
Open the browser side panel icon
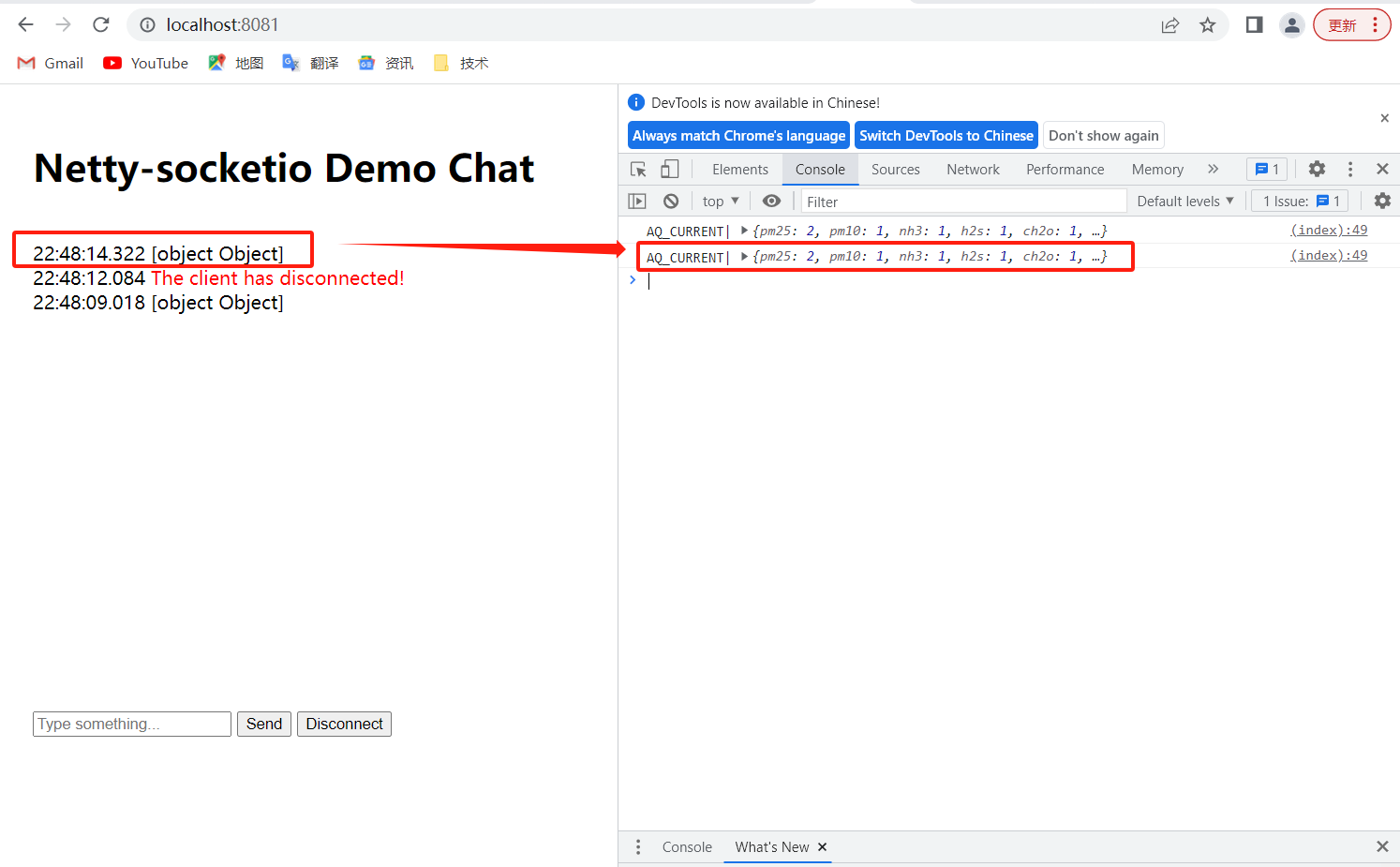click(x=1254, y=25)
